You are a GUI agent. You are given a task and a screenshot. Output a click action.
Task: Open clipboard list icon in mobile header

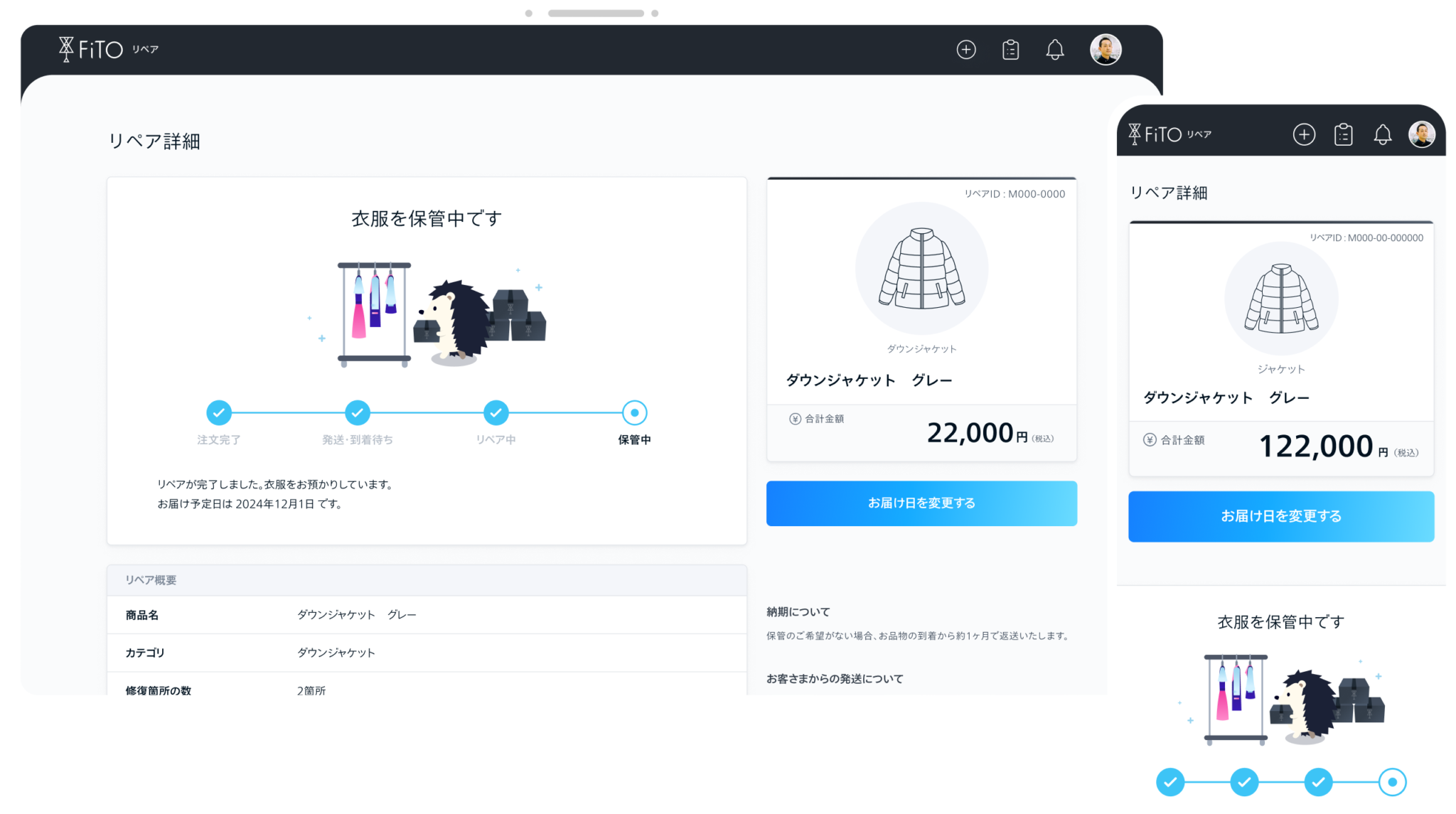tap(1343, 134)
